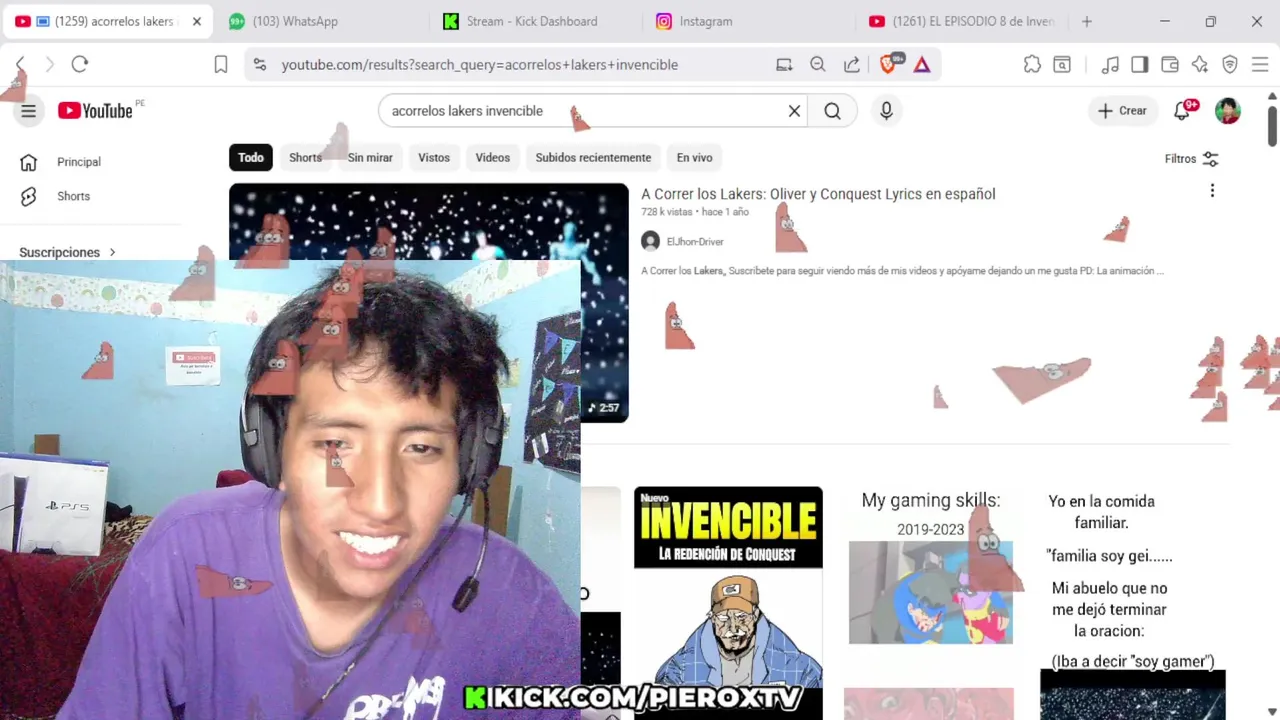Select the Todo filter chip
1280x720 pixels.
click(251, 157)
